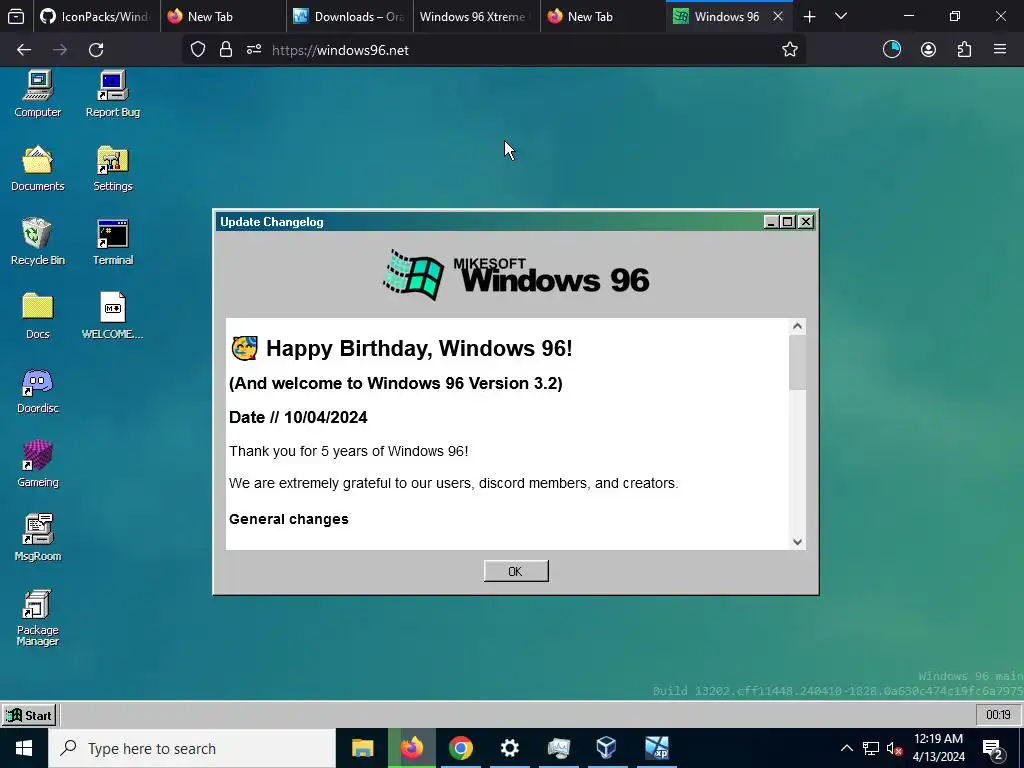
Task: Close the active Windows 96 tab
Action: (x=778, y=16)
